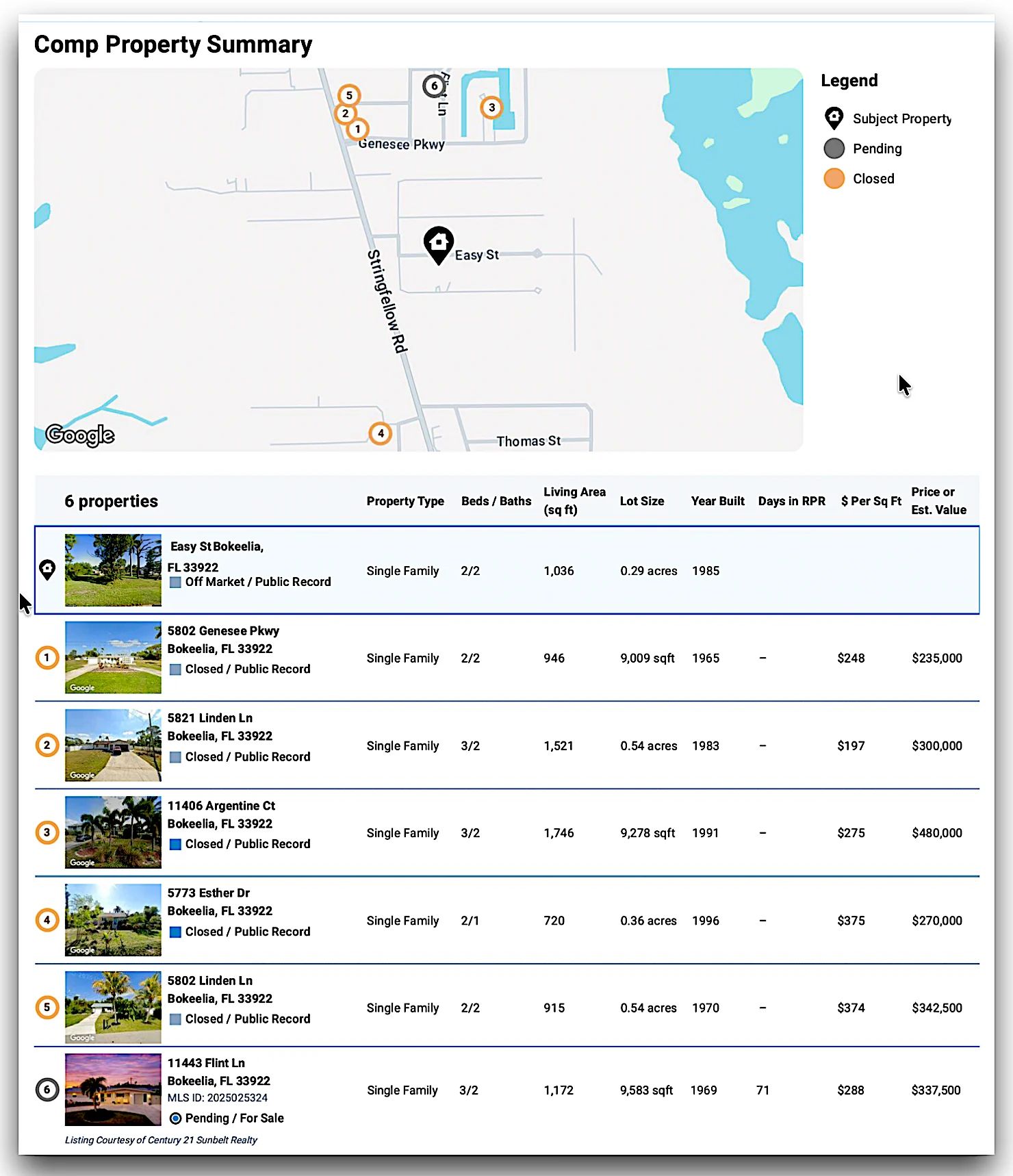Click the orange Closed legend swatch
The image size is (1013, 1176).
(x=834, y=179)
